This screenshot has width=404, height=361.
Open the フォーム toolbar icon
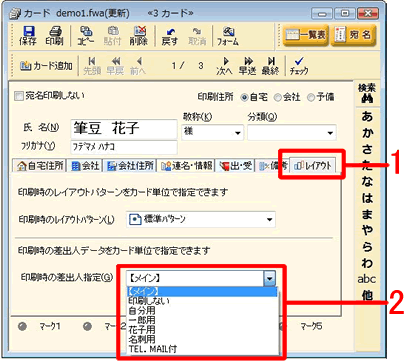pos(228,36)
